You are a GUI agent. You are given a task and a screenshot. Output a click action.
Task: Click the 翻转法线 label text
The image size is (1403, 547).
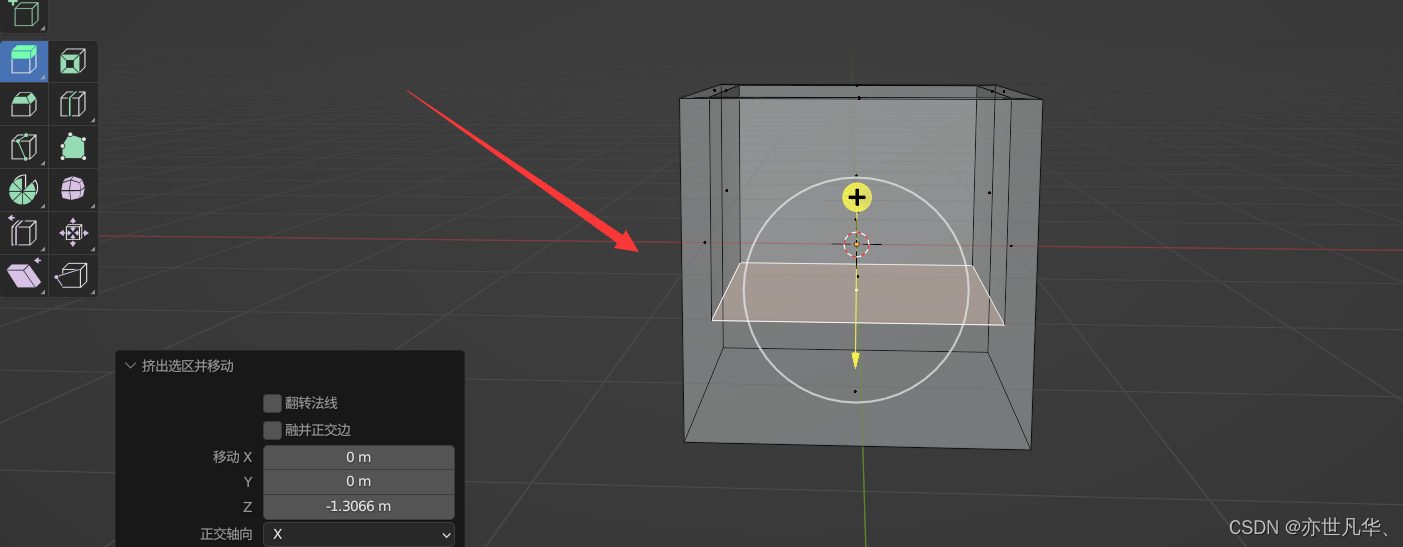311,403
